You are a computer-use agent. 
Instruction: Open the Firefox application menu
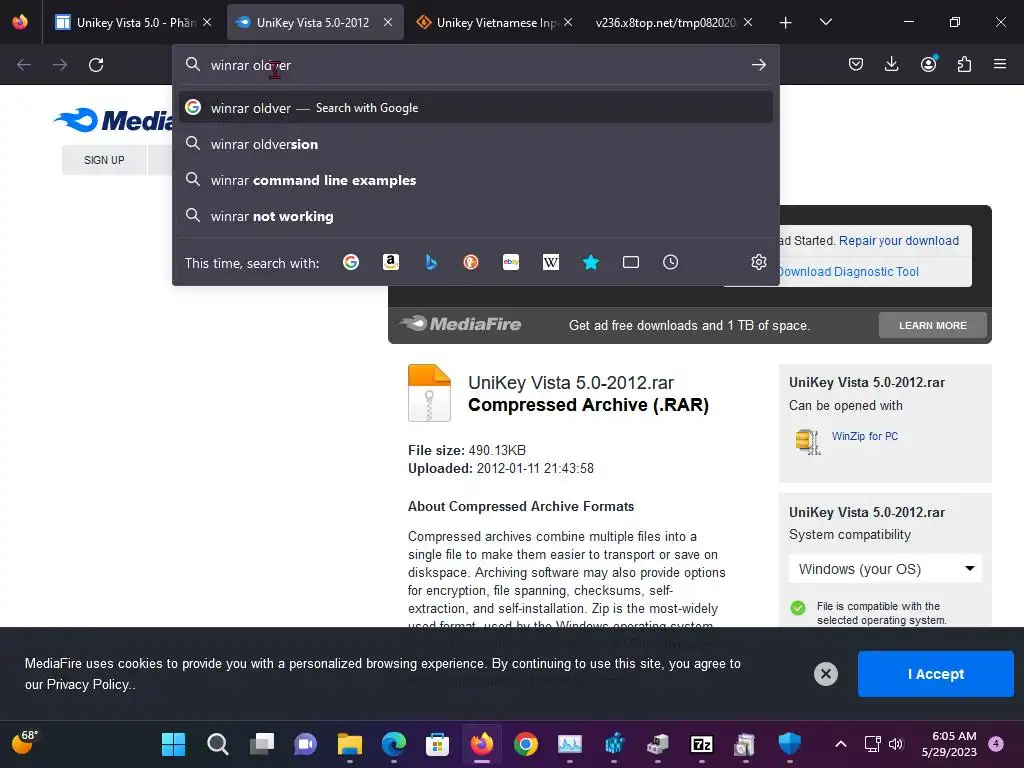click(999, 64)
